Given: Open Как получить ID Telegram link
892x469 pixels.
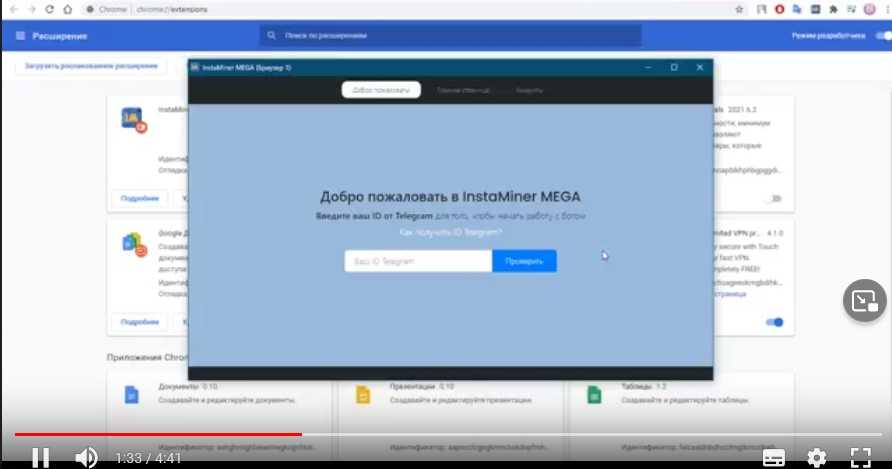Looking at the screenshot, I should tap(450, 232).
